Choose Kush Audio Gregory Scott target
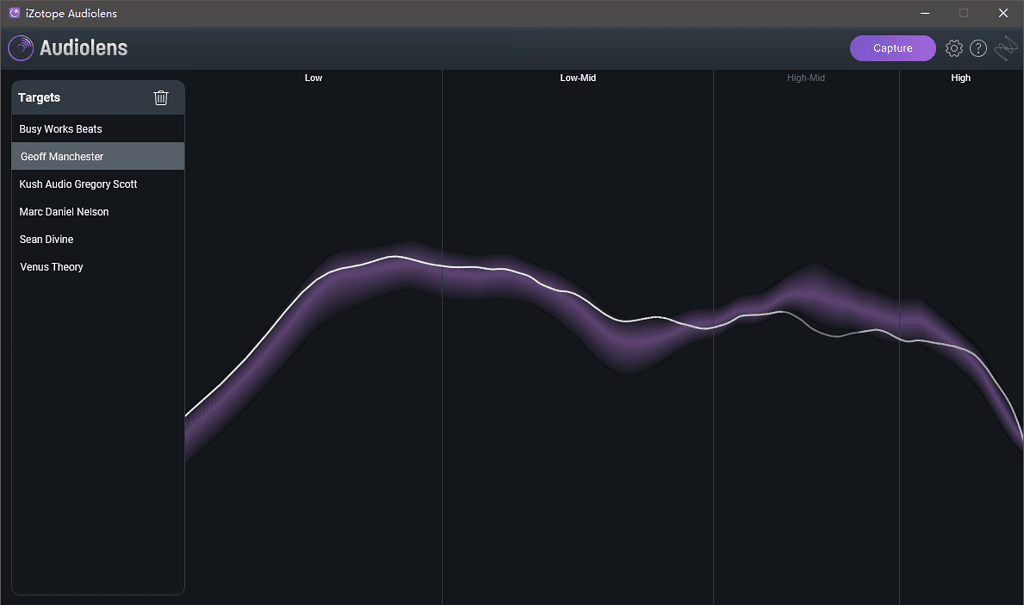 (78, 185)
